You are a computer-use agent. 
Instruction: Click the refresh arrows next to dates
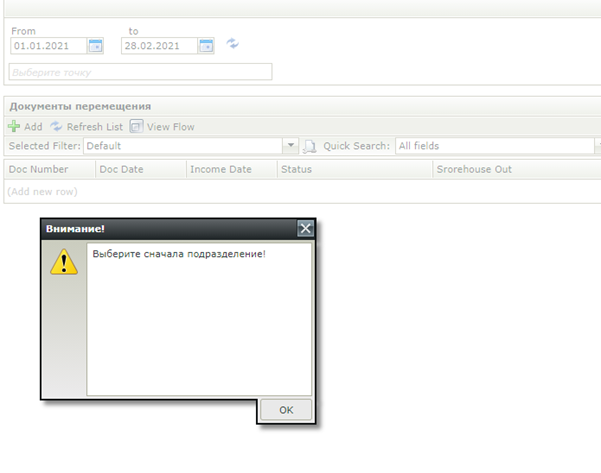(x=232, y=43)
